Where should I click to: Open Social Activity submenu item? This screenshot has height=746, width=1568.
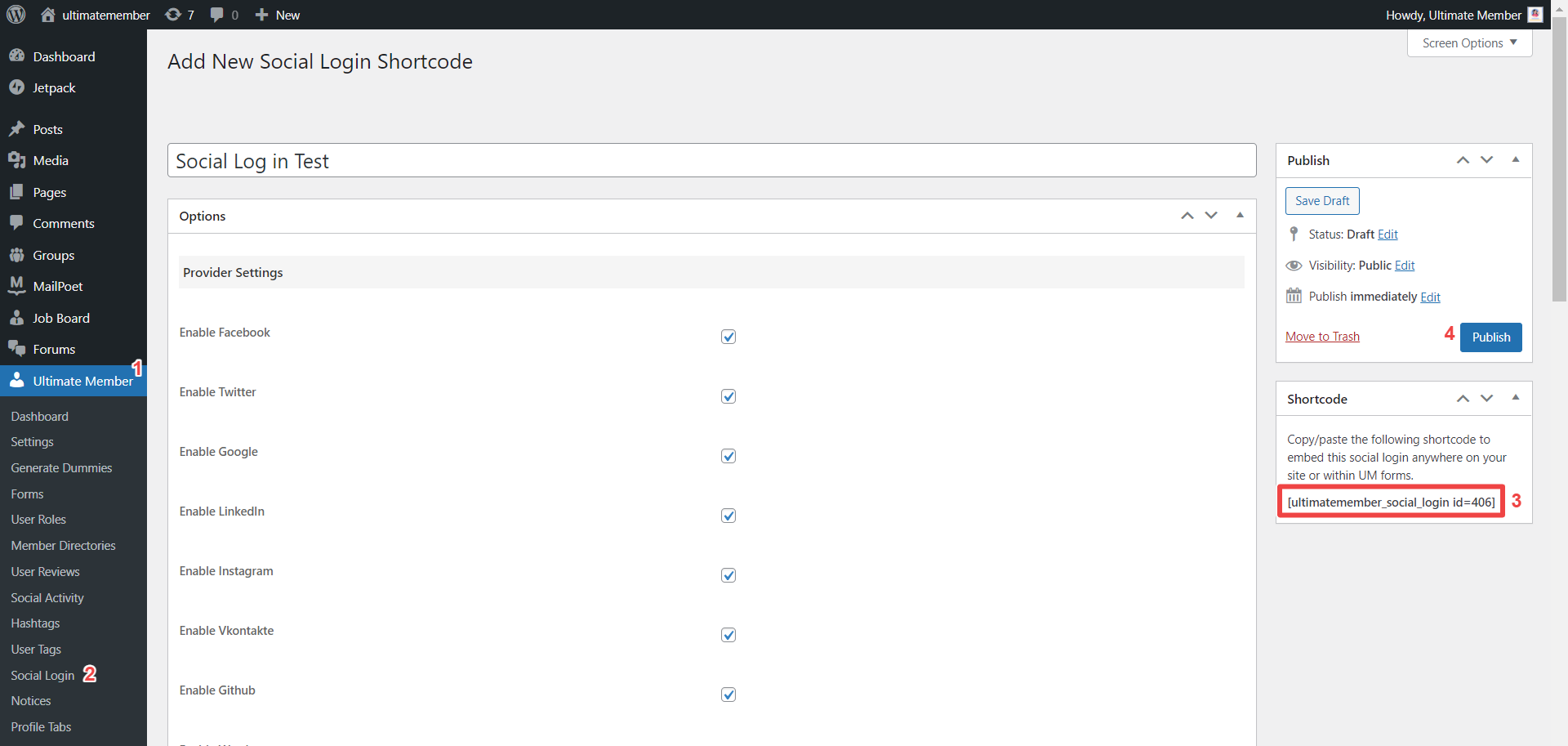pyautogui.click(x=47, y=598)
